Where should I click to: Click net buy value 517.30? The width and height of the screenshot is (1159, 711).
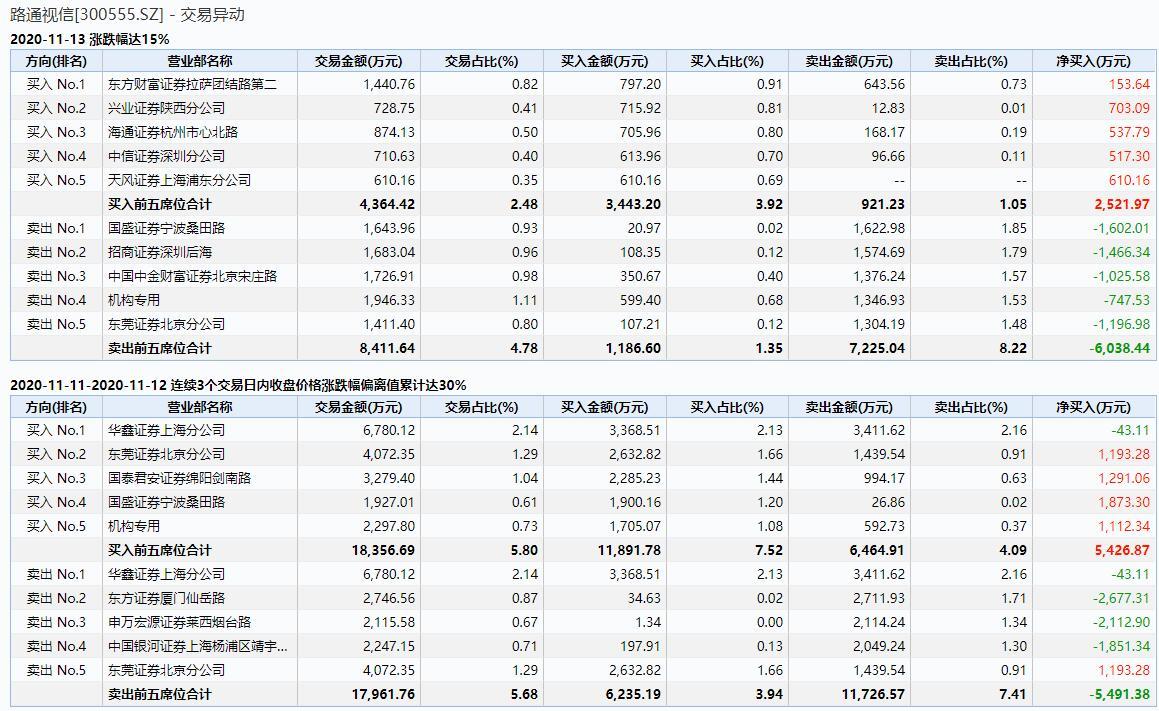[1129, 156]
